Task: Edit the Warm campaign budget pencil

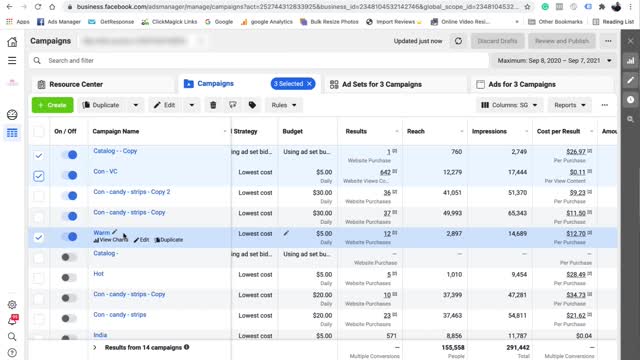Action: (286, 233)
